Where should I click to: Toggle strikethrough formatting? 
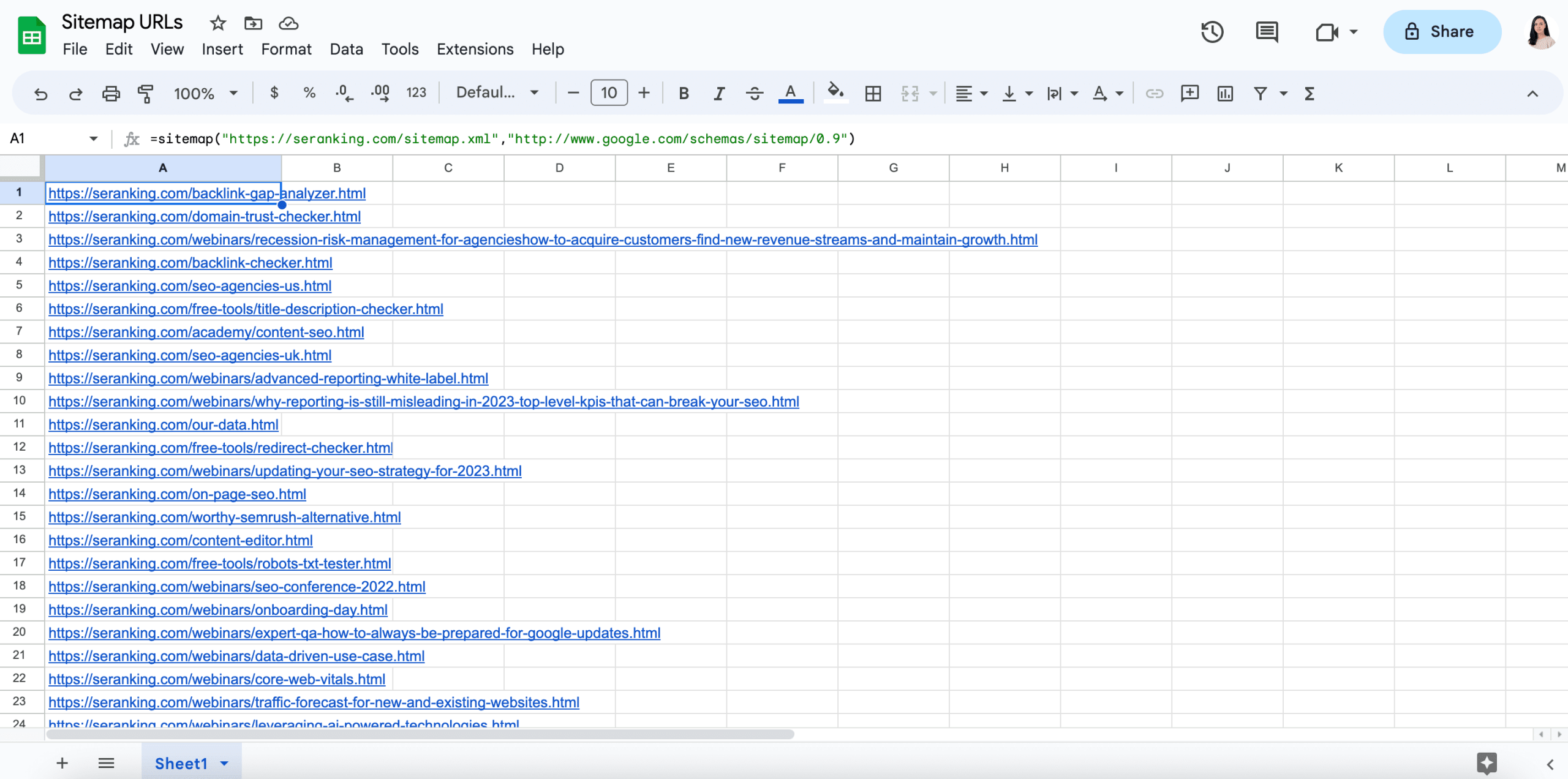point(755,94)
